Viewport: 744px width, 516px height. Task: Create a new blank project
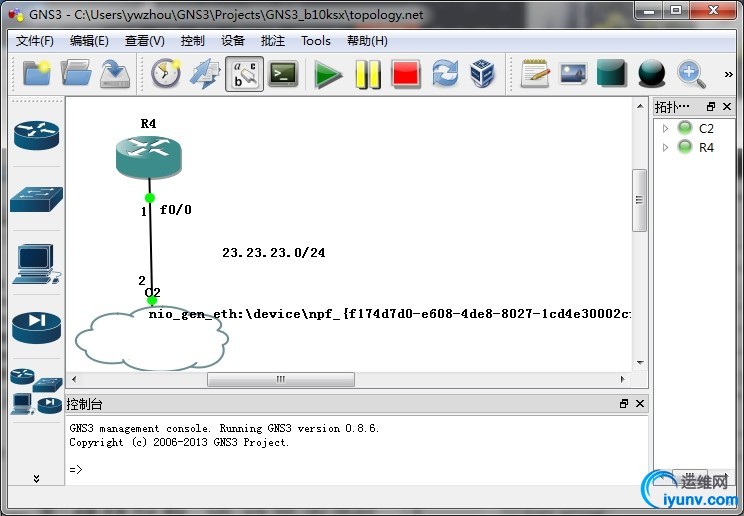[37, 74]
